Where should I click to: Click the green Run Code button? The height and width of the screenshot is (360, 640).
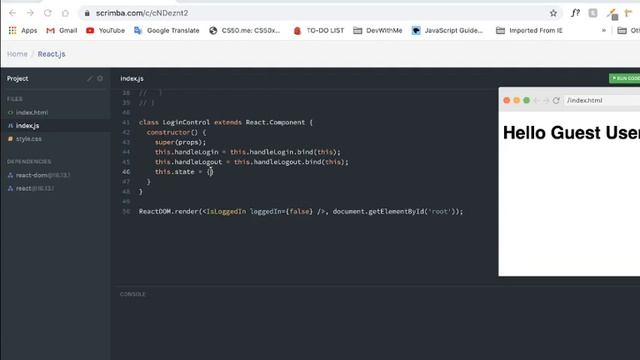pos(625,78)
